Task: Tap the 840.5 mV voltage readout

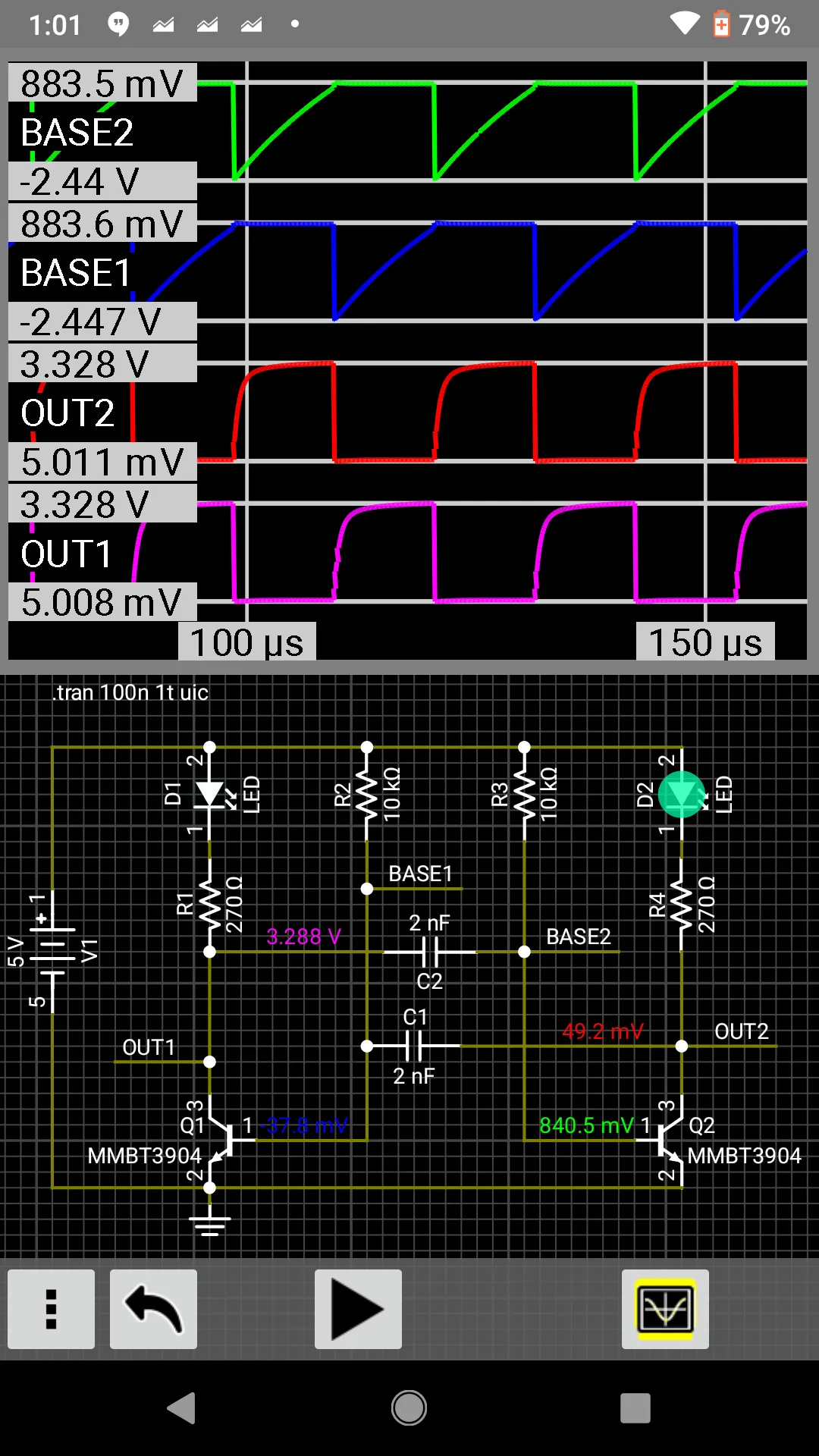Action: pyautogui.click(x=586, y=1125)
